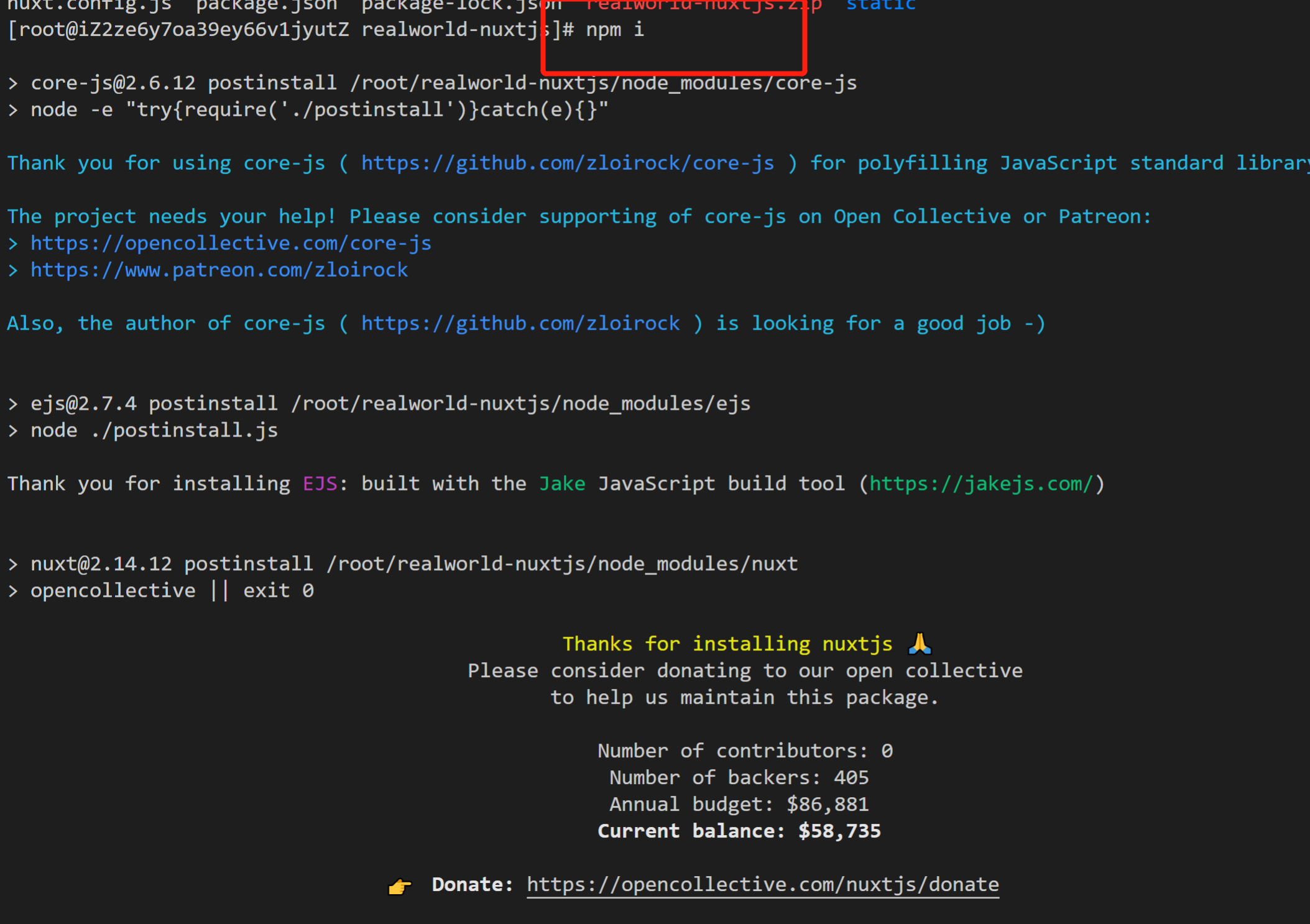Open the opencollective.com/nuxtjs/donate link
The width and height of the screenshot is (1310, 924).
(762, 884)
